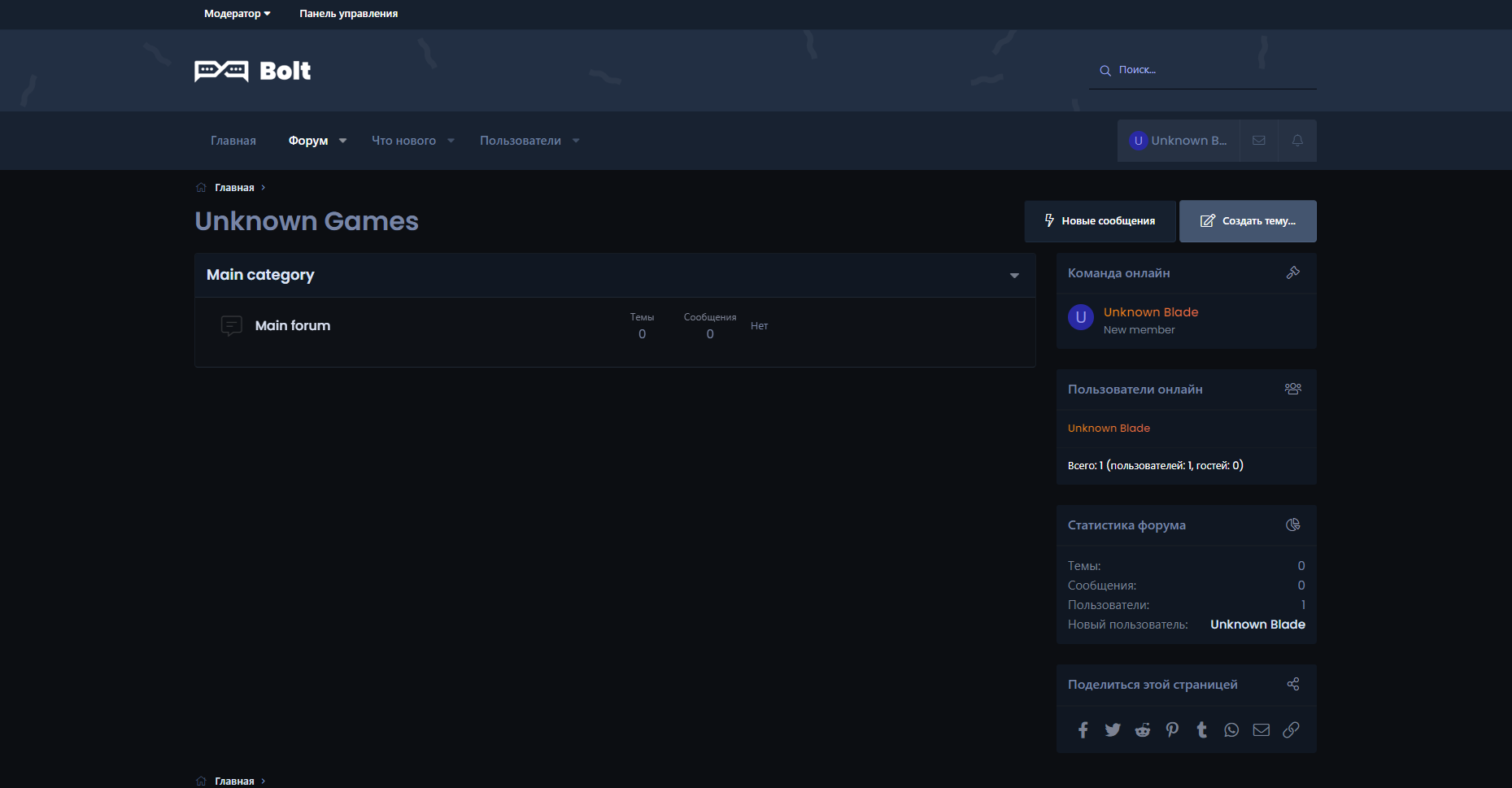Share page on Pinterest
The height and width of the screenshot is (788, 1512).
(1172, 730)
